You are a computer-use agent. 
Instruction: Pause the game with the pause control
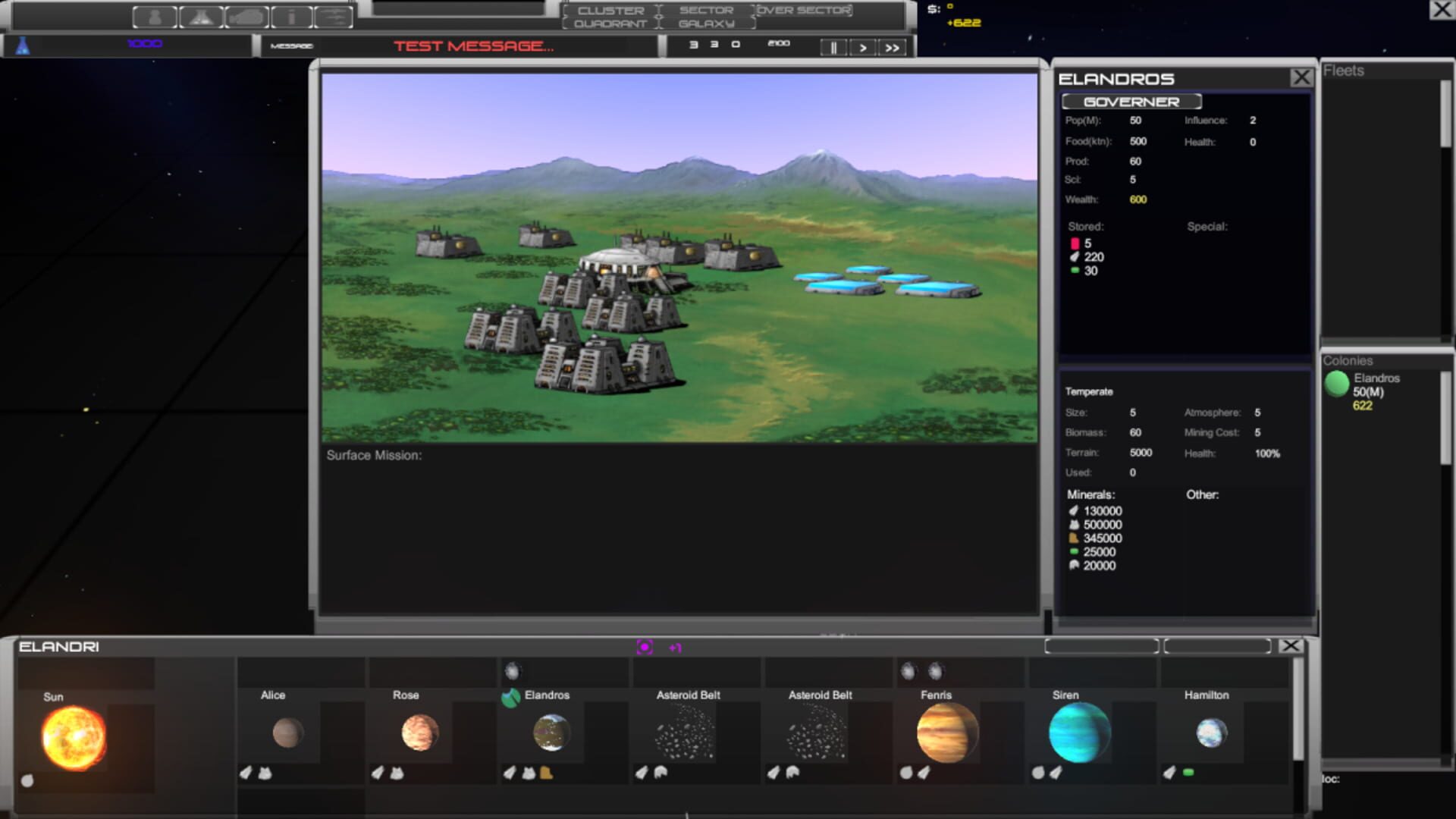point(833,47)
